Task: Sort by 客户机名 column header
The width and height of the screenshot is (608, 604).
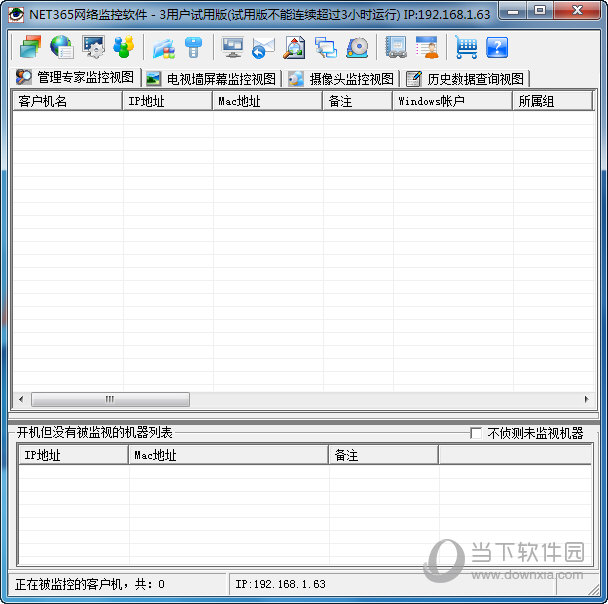Action: [x=67, y=101]
